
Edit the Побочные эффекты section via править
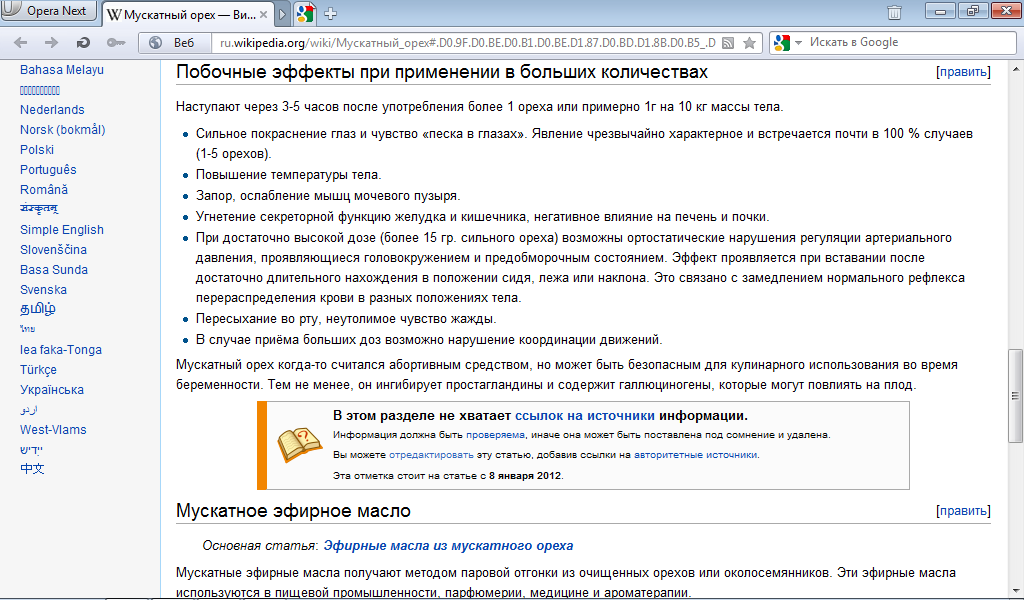[x=963, y=72]
